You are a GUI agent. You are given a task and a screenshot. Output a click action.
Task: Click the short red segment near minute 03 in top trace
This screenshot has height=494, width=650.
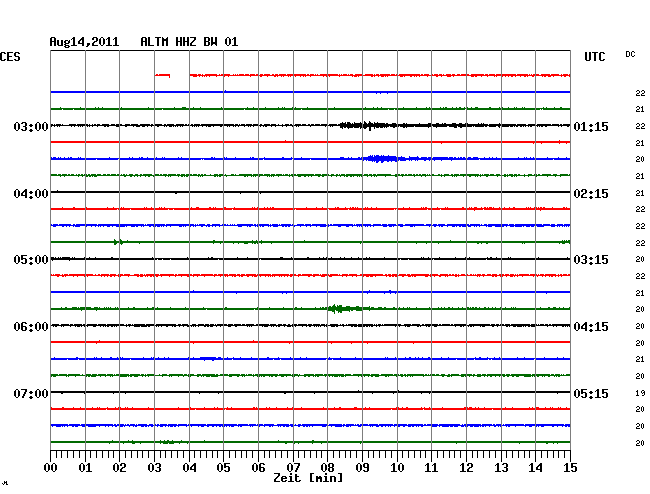pyautogui.click(x=162, y=75)
